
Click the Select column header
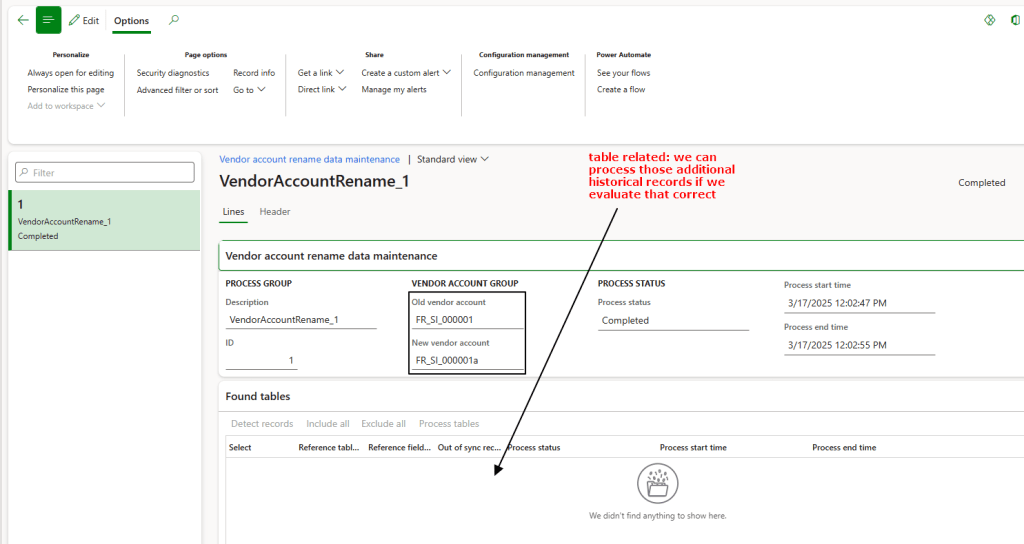pyautogui.click(x=240, y=447)
